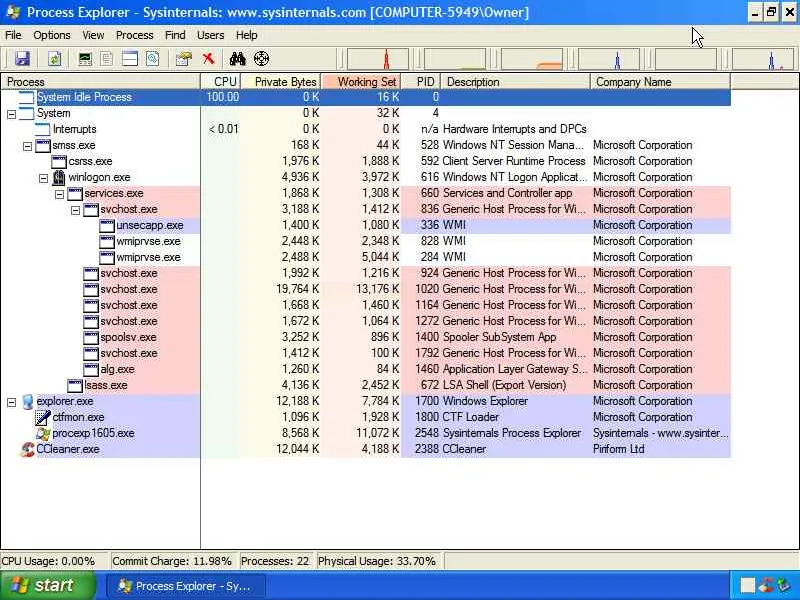Click the alg.exe process icon
The width and height of the screenshot is (800, 600).
(x=91, y=369)
